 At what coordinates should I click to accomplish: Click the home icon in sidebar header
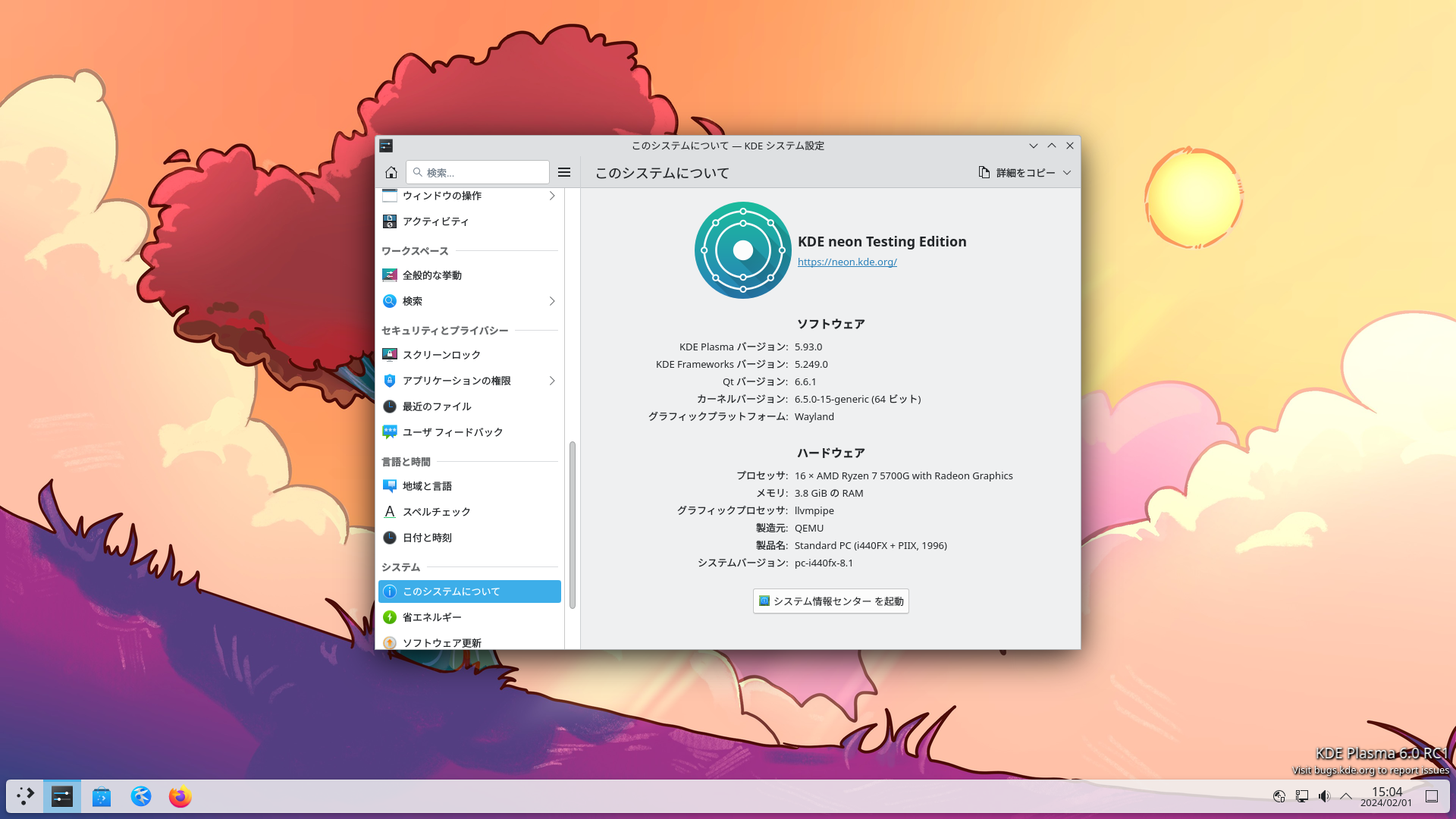coord(391,172)
